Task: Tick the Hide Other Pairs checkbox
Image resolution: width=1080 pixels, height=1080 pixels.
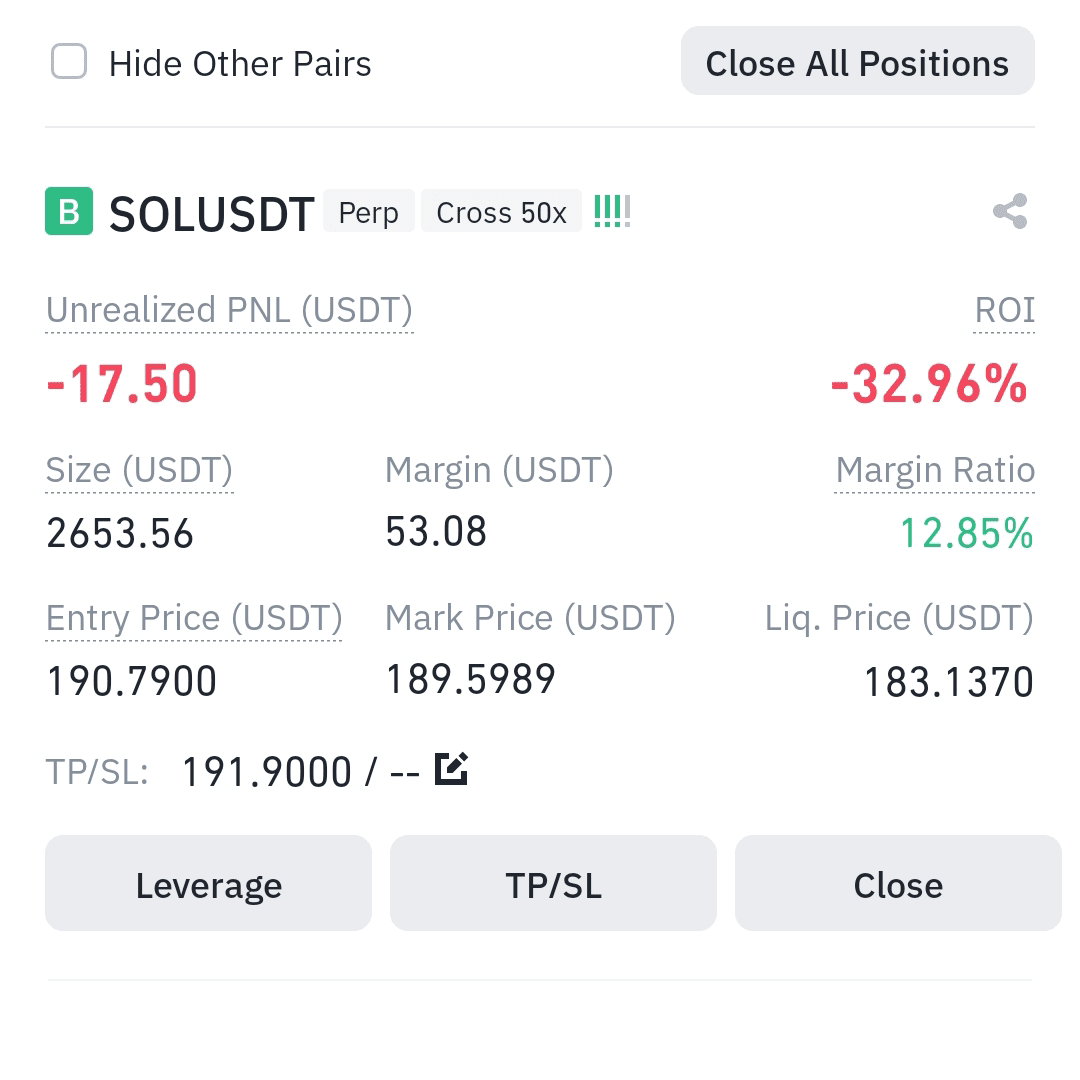Action: pos(69,61)
